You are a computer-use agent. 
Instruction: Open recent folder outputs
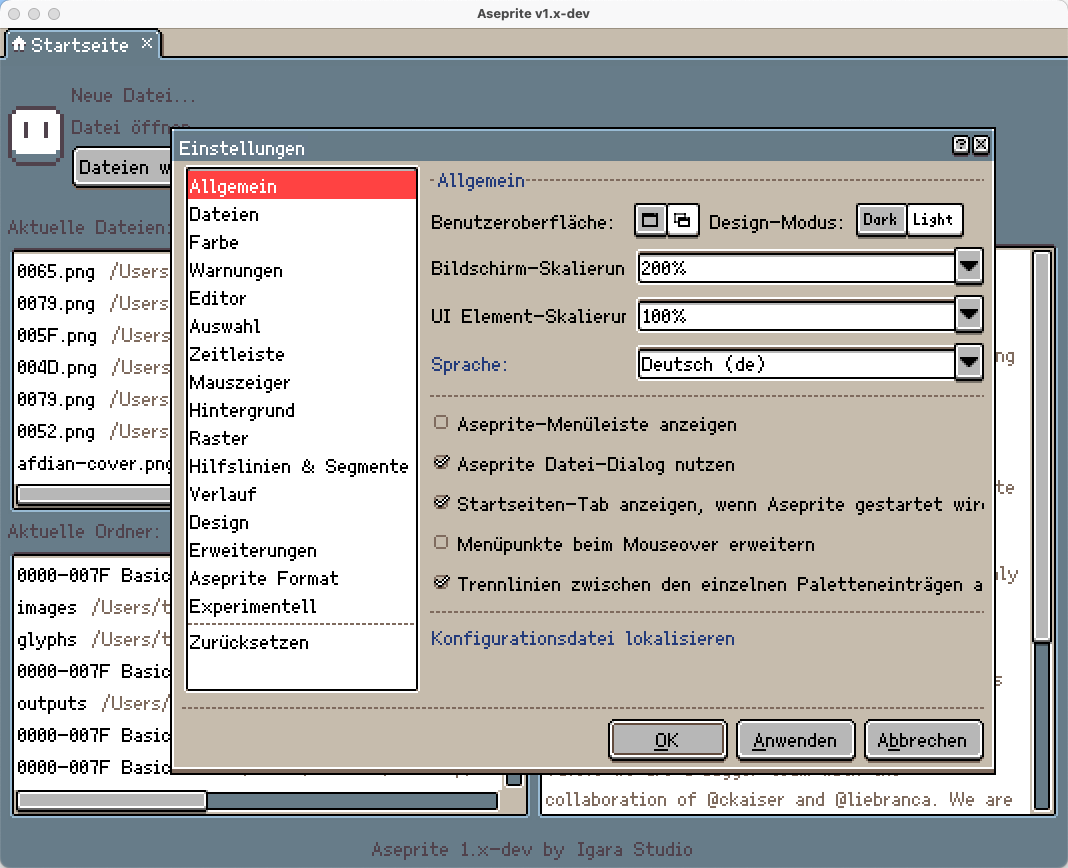[93, 702]
